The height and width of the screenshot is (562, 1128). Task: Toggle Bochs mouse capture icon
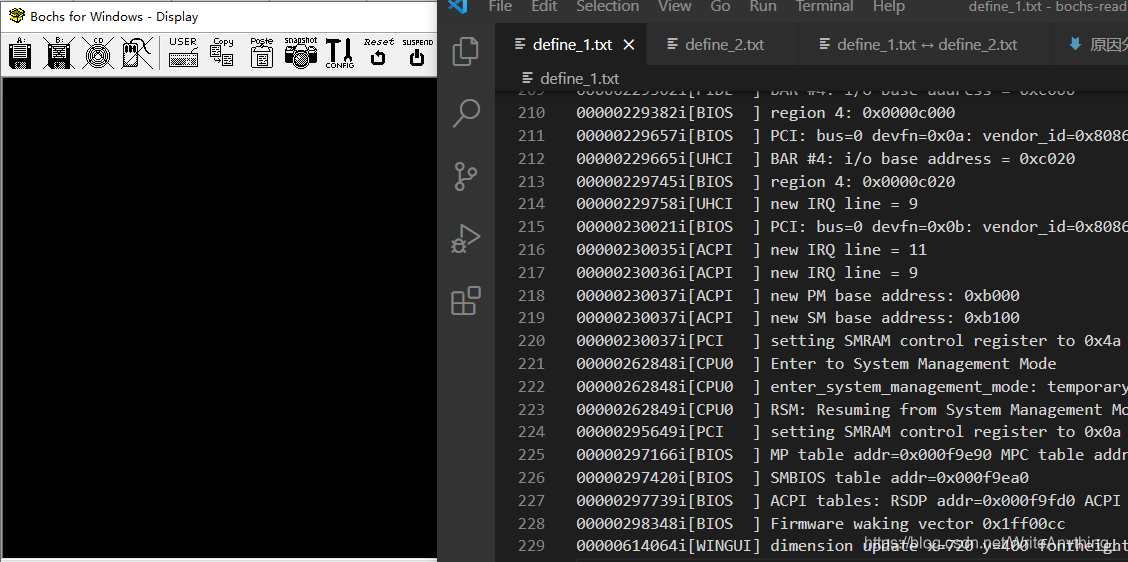[136, 53]
